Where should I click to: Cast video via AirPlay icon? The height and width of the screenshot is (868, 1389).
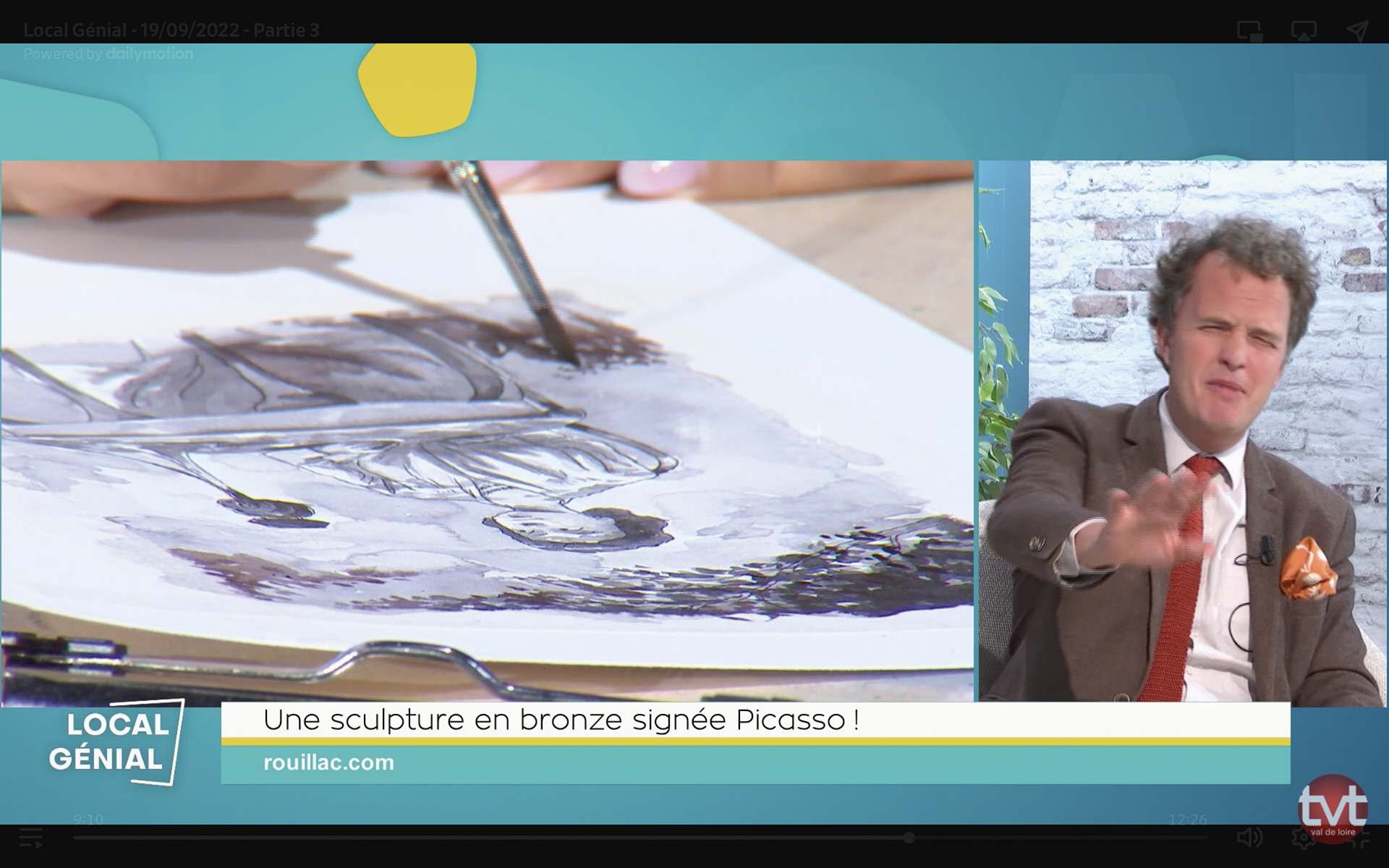1304,31
